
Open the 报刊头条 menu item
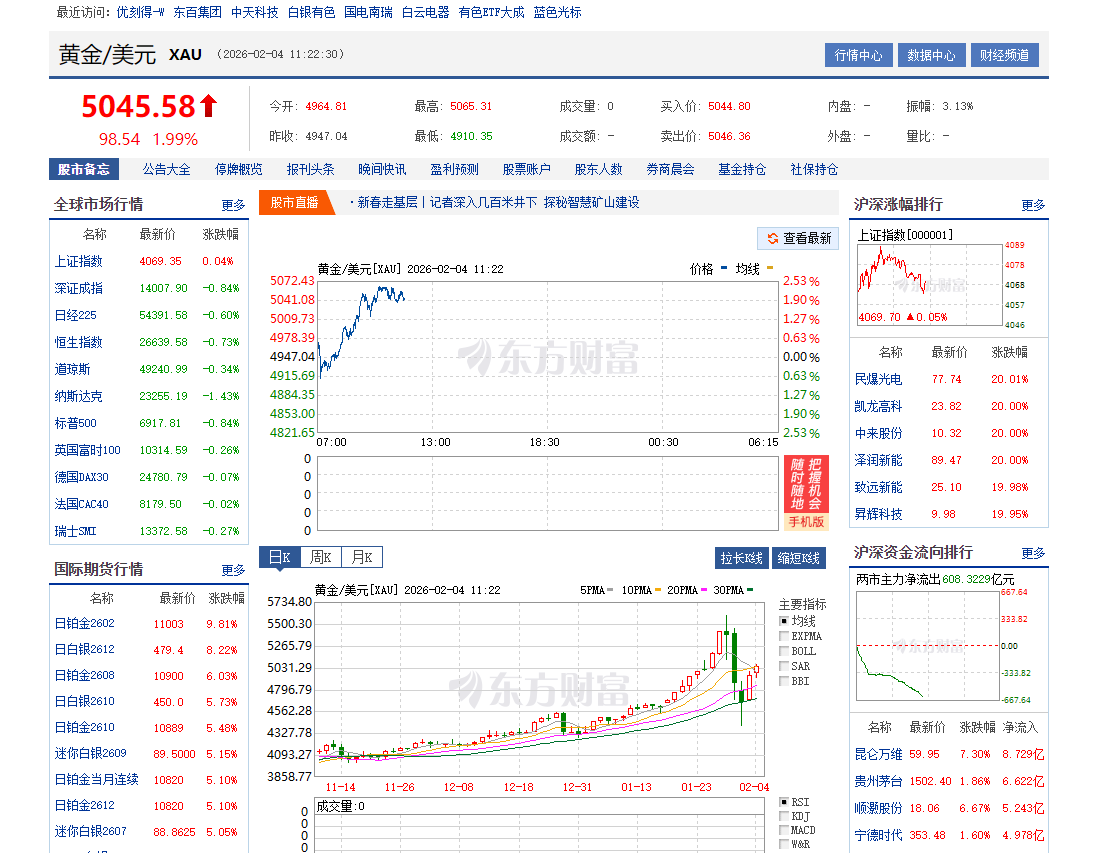coord(310,169)
